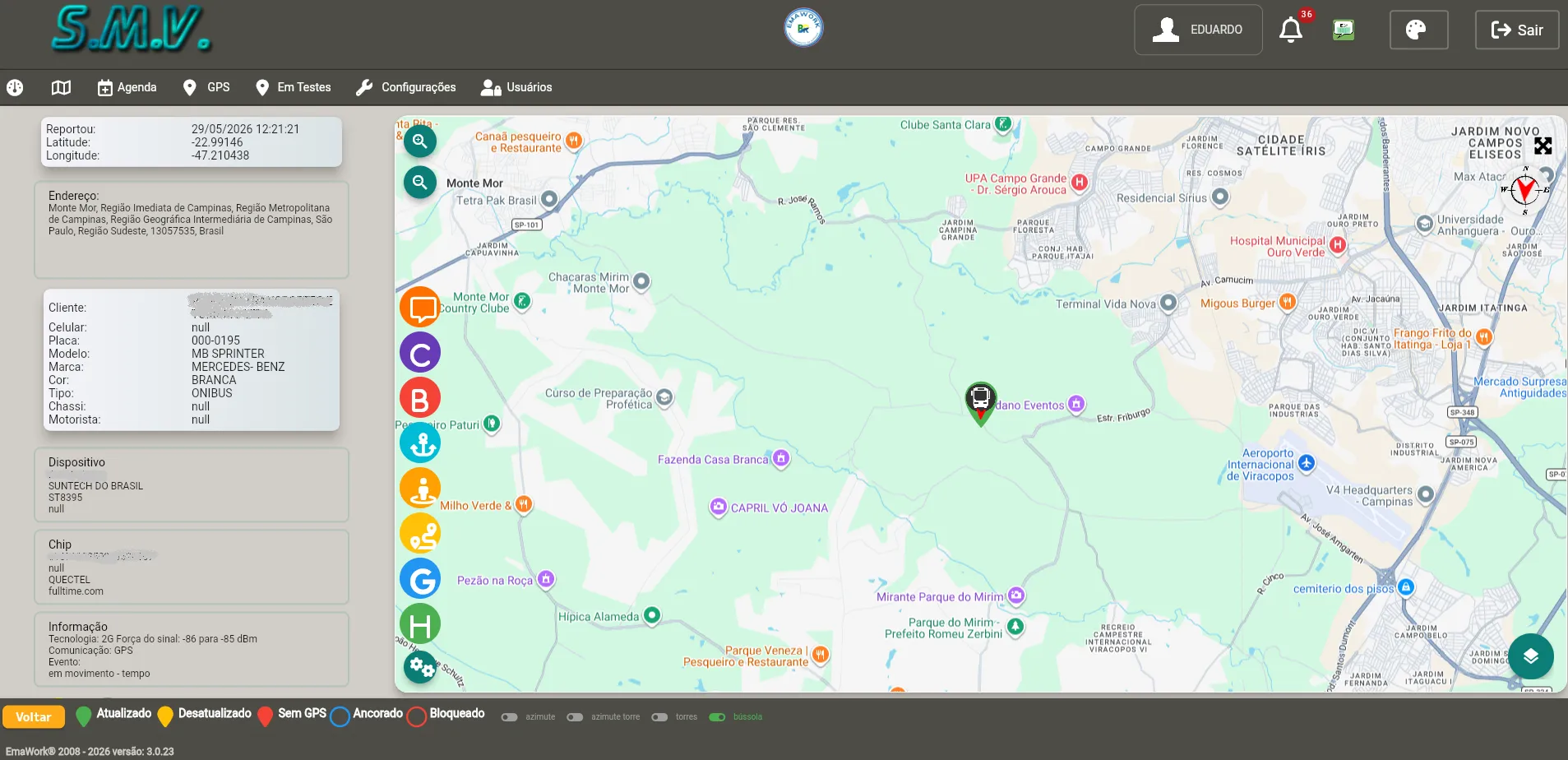The image size is (1568, 760).
Task: Open the Agenda menu
Action: [127, 87]
